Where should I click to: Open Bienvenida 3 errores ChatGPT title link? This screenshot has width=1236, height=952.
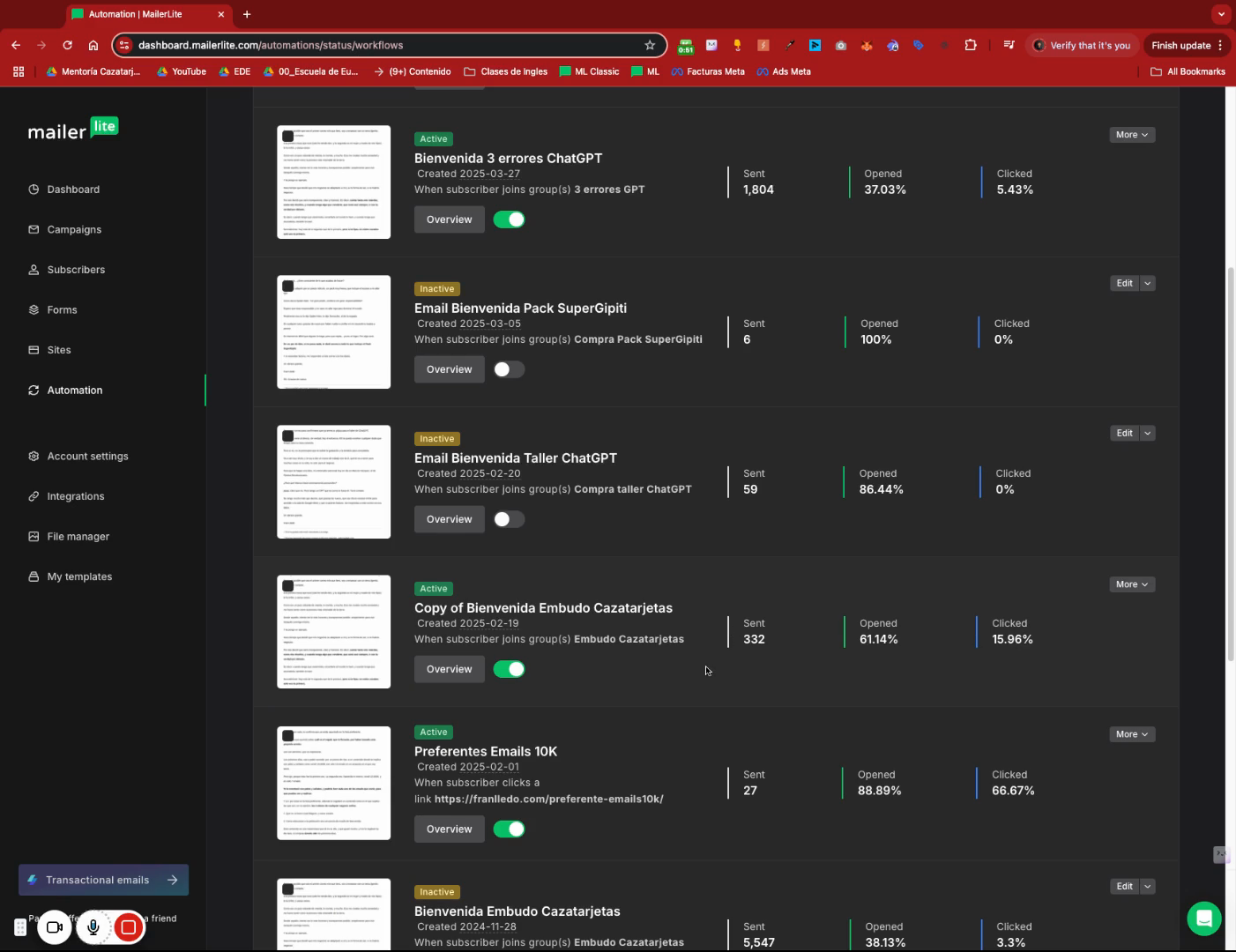[x=509, y=158]
